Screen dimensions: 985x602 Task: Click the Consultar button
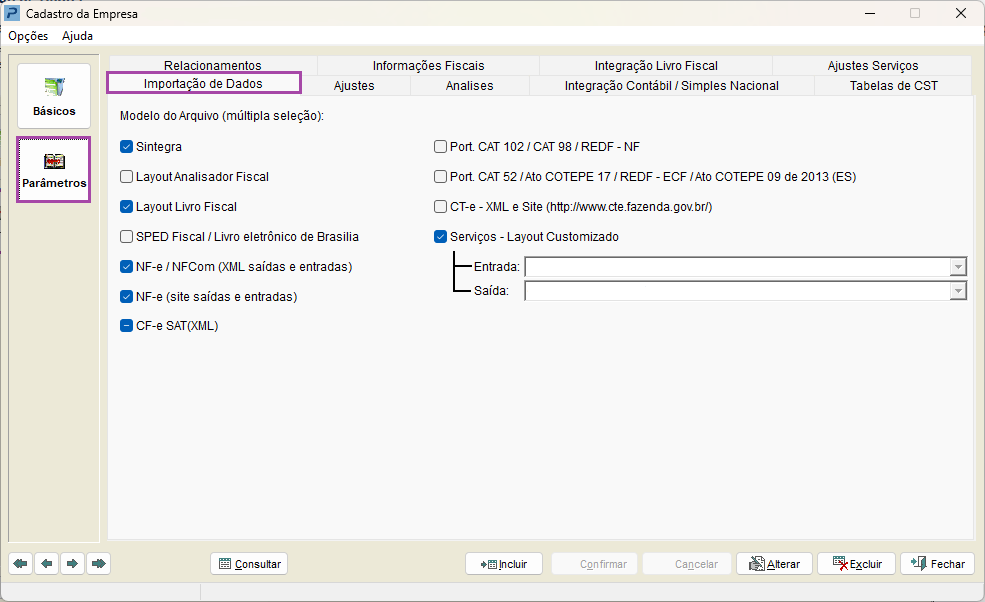point(249,564)
